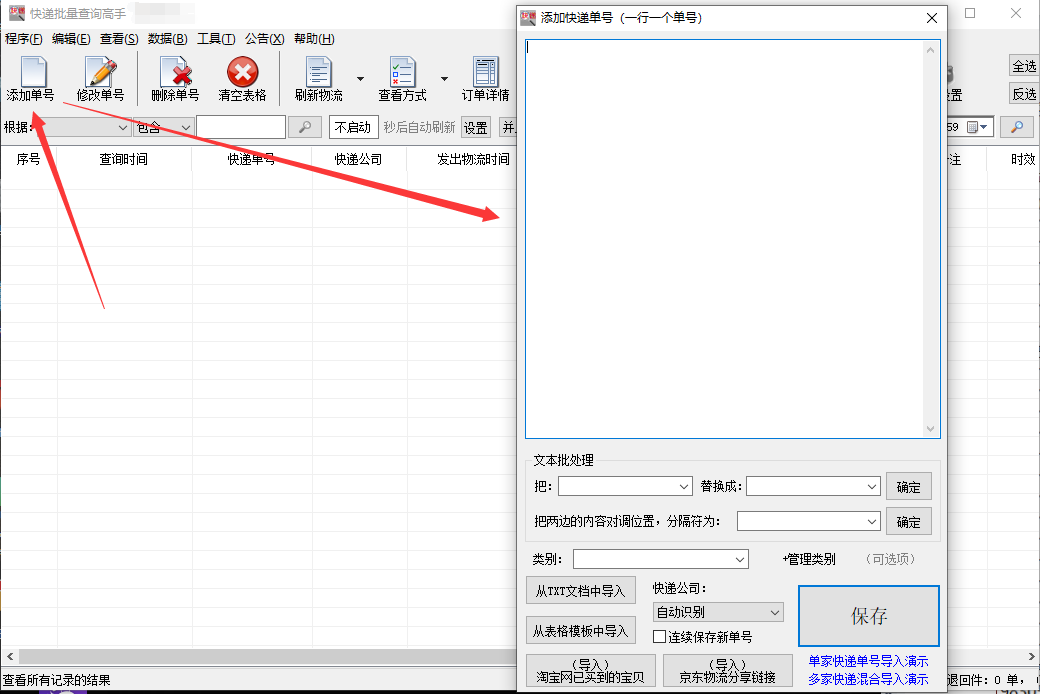Enable 连续保存新单号 continuous save checkbox

tap(658, 636)
